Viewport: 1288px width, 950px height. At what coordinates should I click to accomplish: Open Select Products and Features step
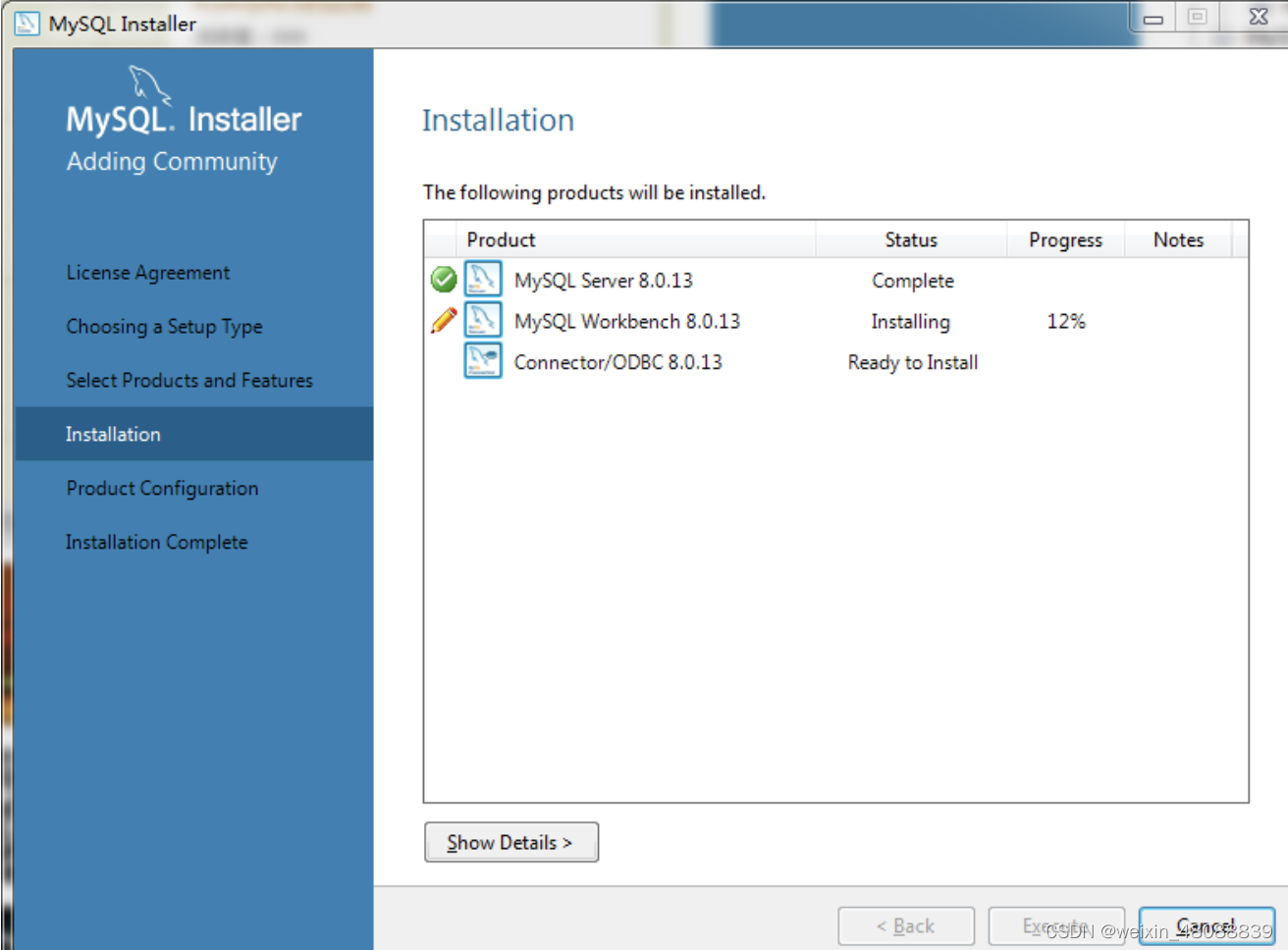(x=189, y=381)
